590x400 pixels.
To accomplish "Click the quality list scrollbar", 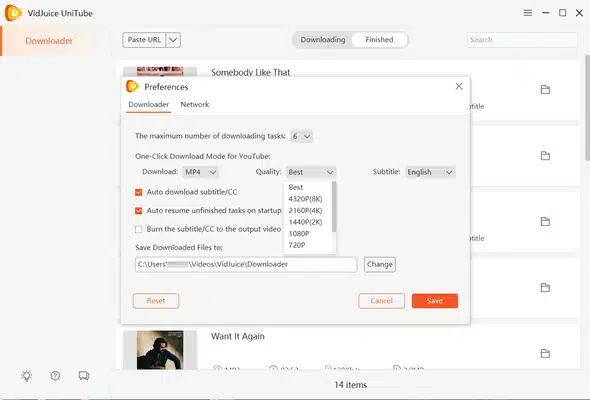I will [334, 207].
